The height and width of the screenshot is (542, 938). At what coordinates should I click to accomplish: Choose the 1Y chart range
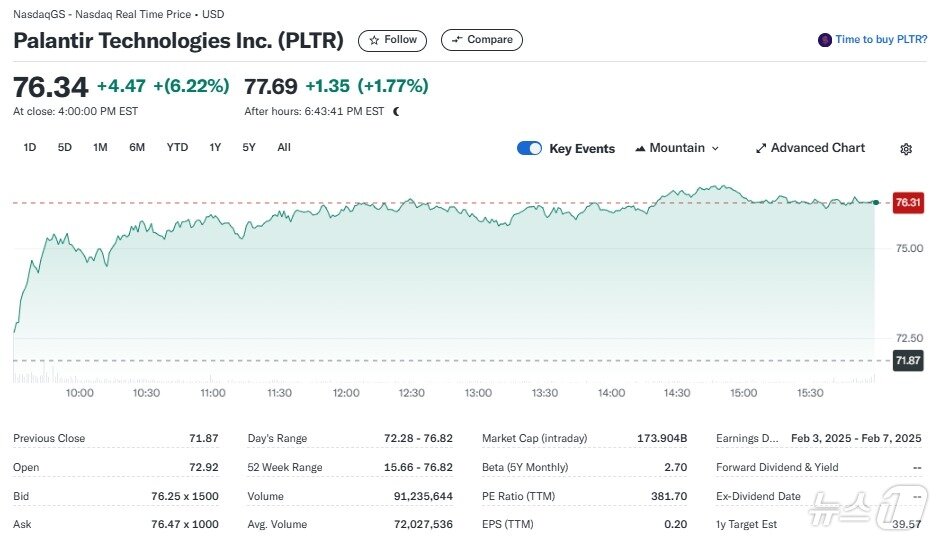tap(215, 148)
